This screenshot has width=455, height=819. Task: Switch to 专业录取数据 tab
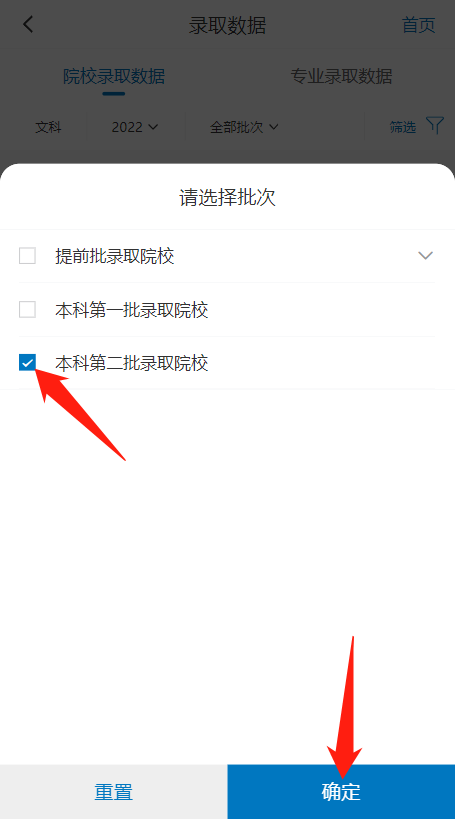coord(341,76)
